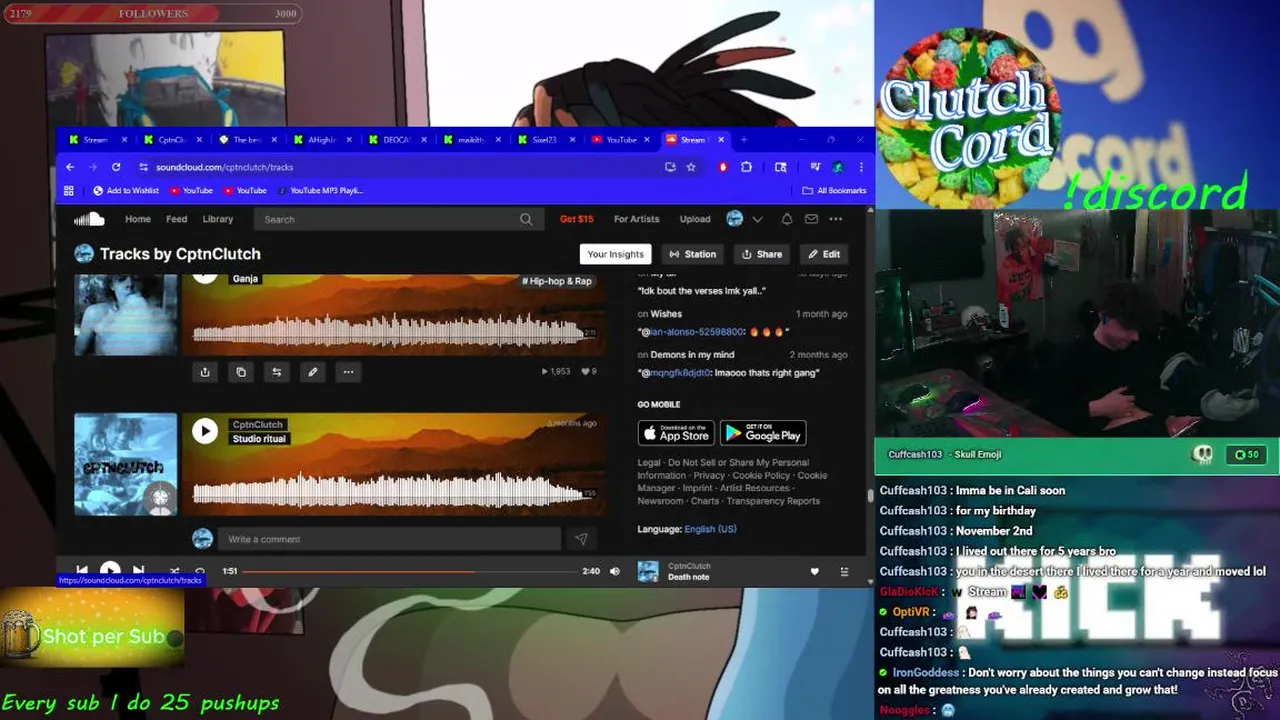Go to SoundCloud Home
1280x720 pixels.
point(138,219)
